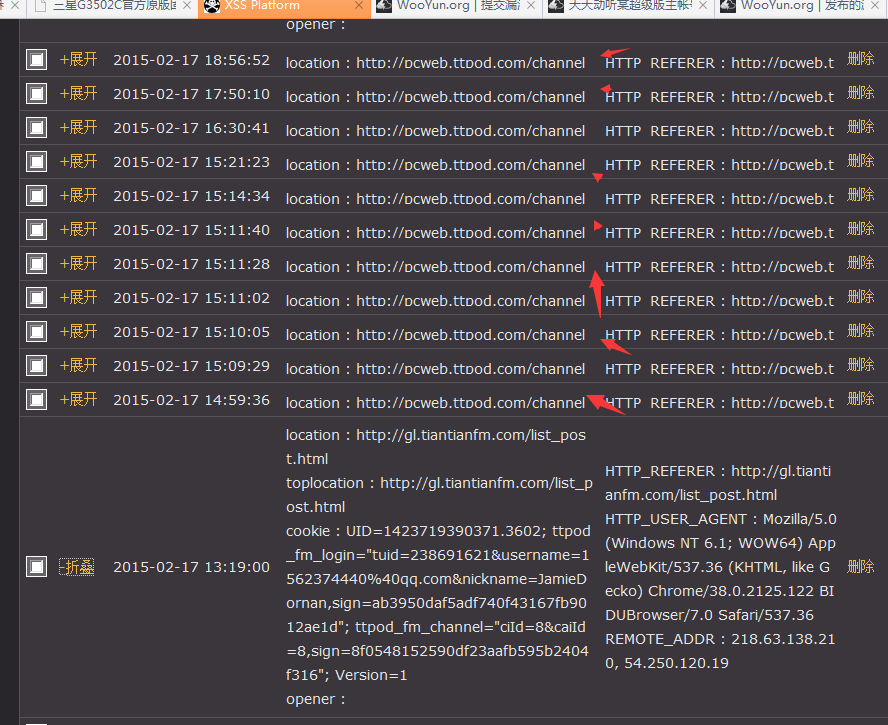Screen dimensions: 888x725
Task: Open the WooYun.org 发布的 tab
Action: click(x=801, y=7)
